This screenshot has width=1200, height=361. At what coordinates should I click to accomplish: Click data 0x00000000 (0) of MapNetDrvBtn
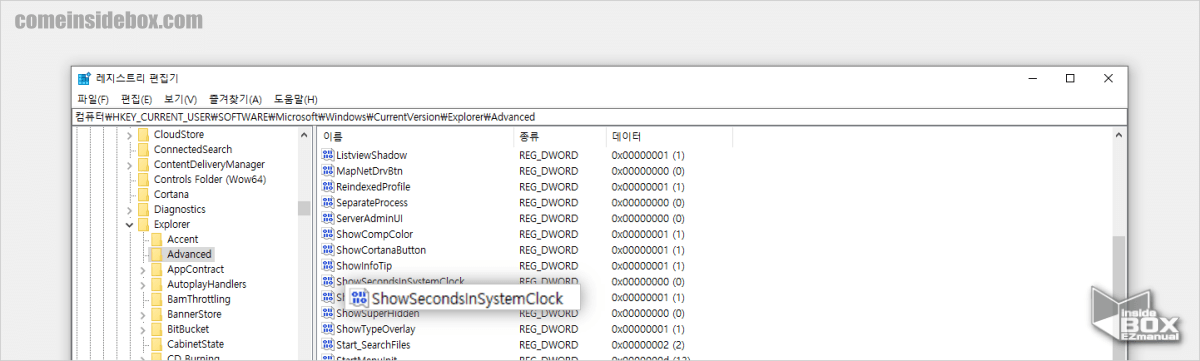point(648,171)
